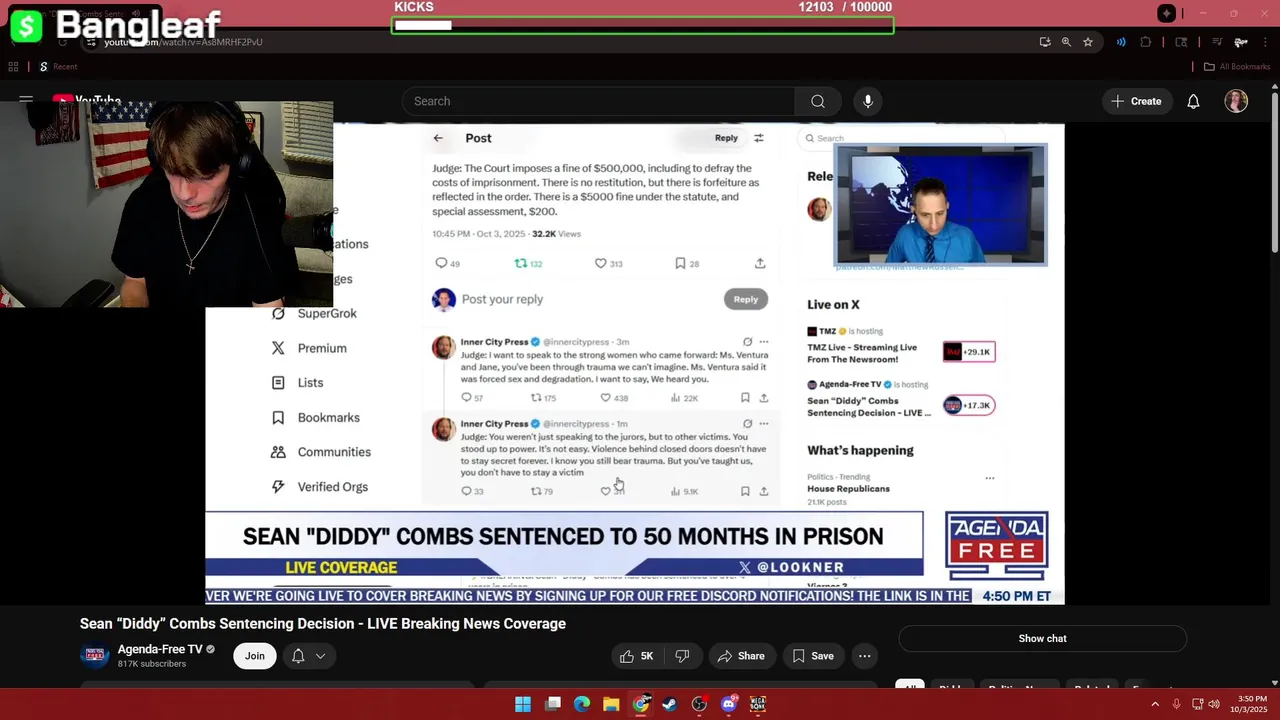Click the Agenda-Free TV channel avatar
1280x720 pixels.
(x=95, y=656)
